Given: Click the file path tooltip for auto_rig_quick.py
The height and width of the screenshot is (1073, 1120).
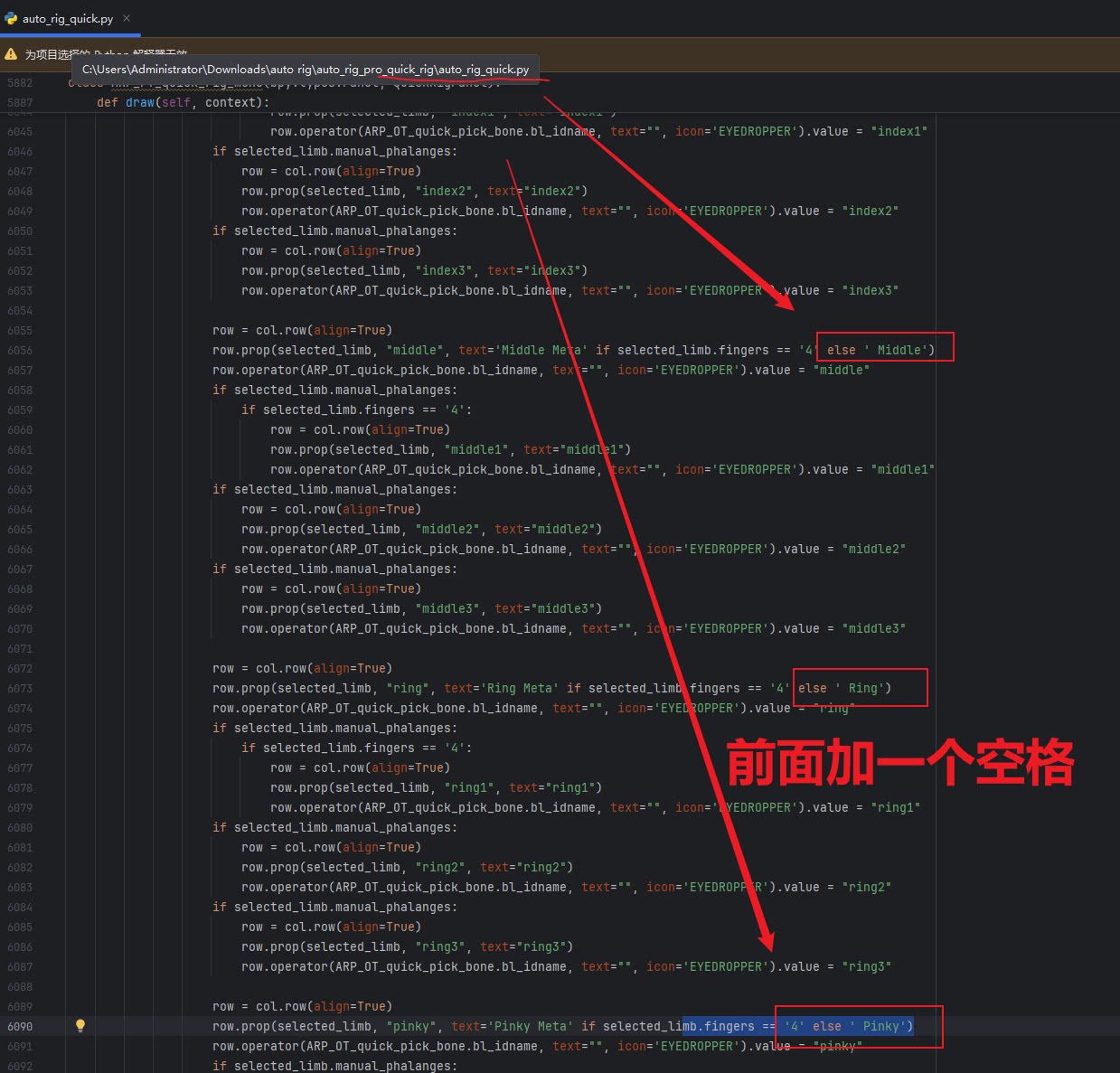Looking at the screenshot, I should click(306, 70).
